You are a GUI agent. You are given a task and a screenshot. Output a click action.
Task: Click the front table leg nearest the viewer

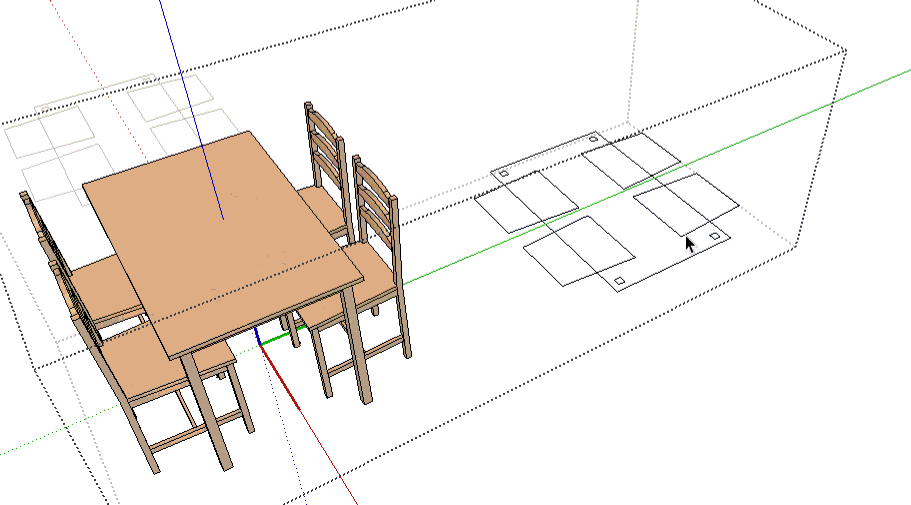coord(207,411)
